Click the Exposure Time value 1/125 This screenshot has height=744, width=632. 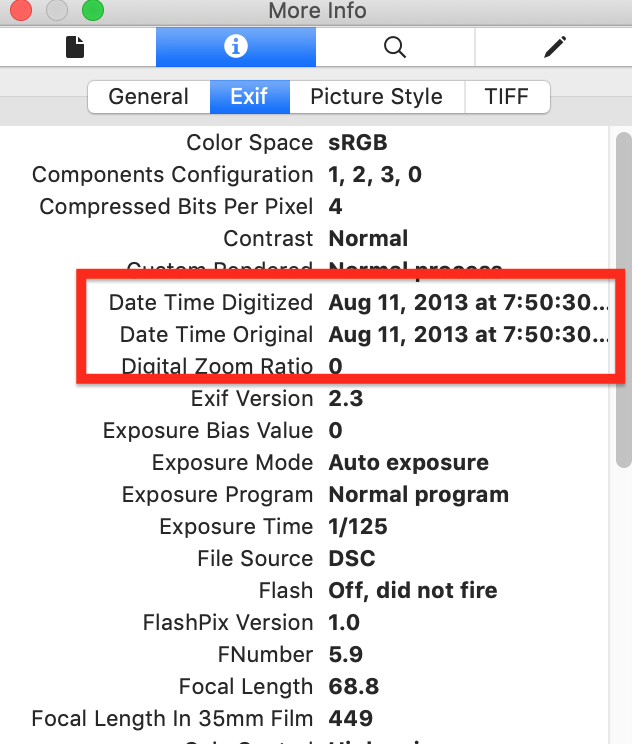357,526
